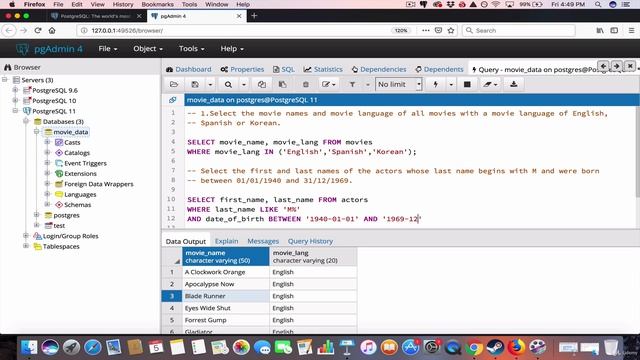The image size is (640, 360).
Task: Switch to the Statistics tab
Action: pos(323,69)
